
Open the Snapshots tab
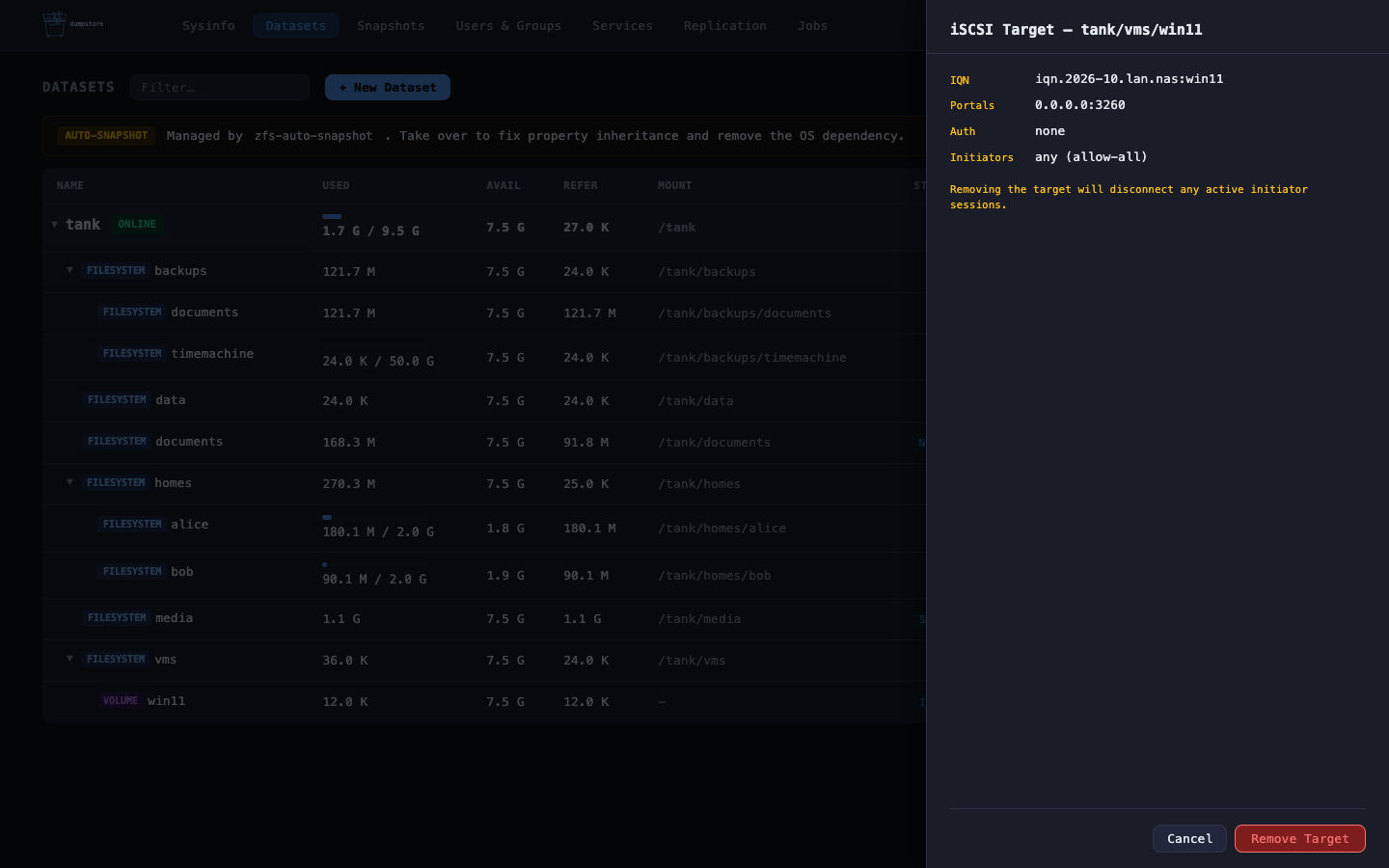click(x=391, y=26)
